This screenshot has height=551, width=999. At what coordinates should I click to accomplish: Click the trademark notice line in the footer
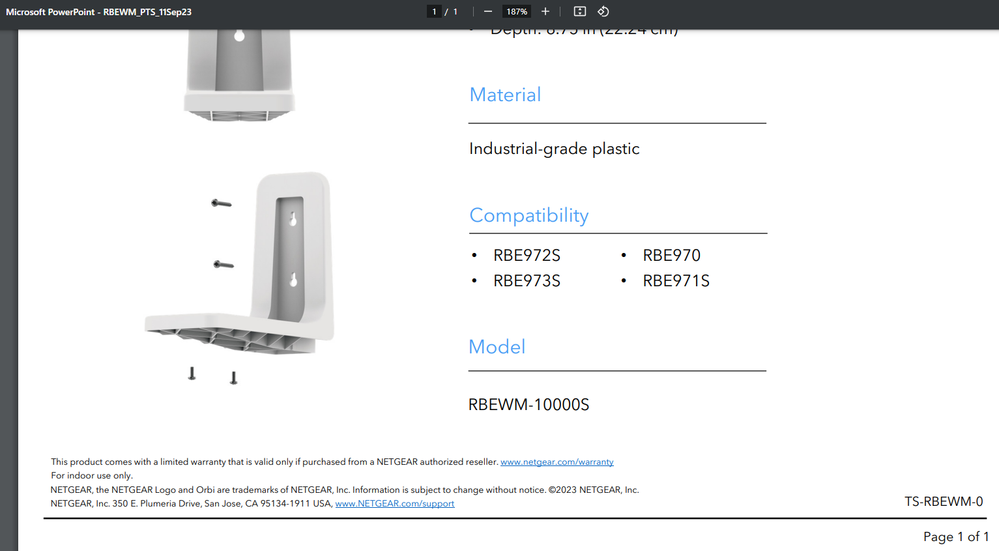pyautogui.click(x=345, y=490)
